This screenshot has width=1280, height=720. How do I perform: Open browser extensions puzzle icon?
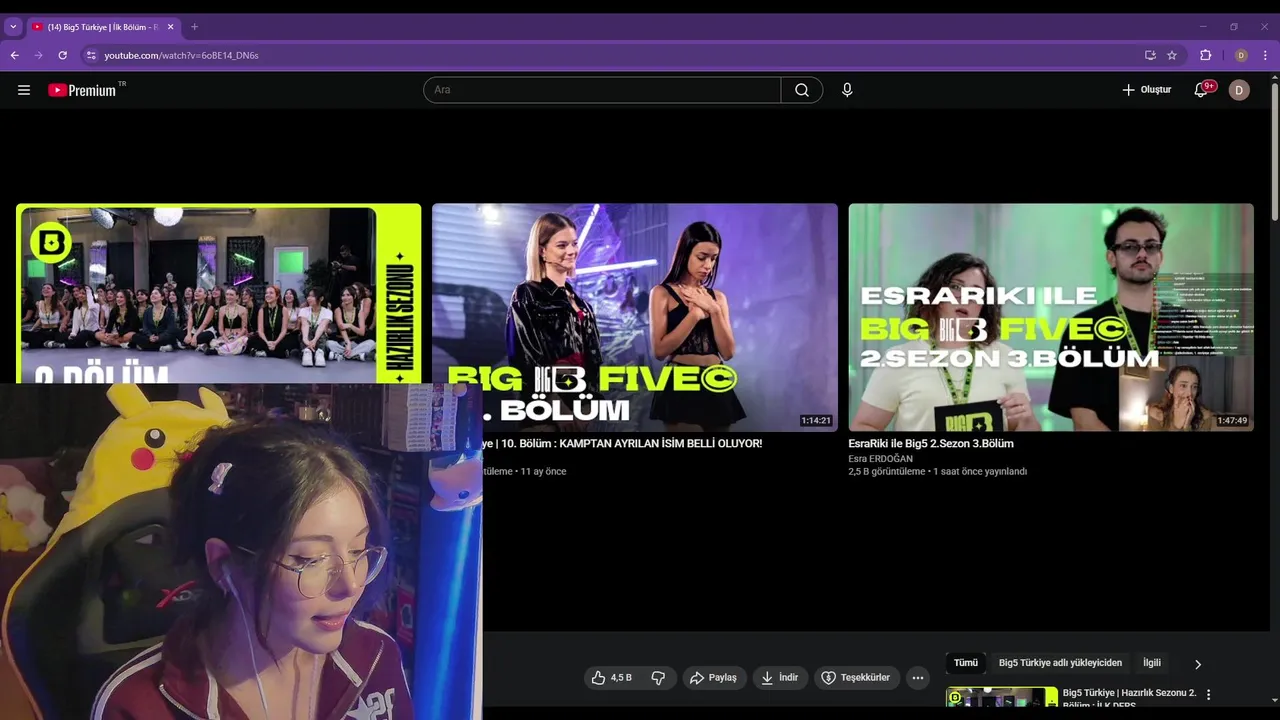coord(1205,55)
